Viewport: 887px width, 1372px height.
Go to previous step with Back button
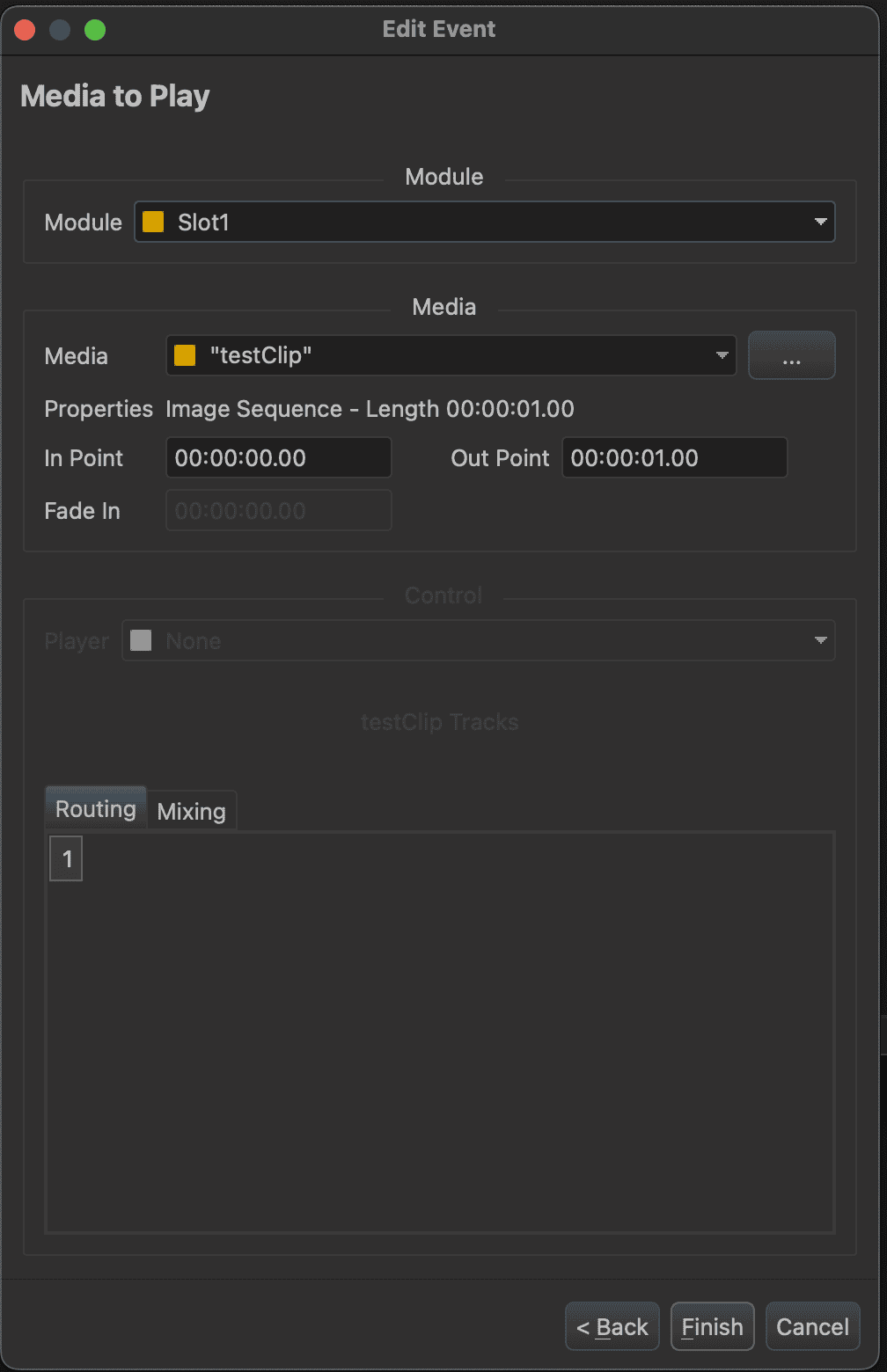click(x=612, y=1326)
